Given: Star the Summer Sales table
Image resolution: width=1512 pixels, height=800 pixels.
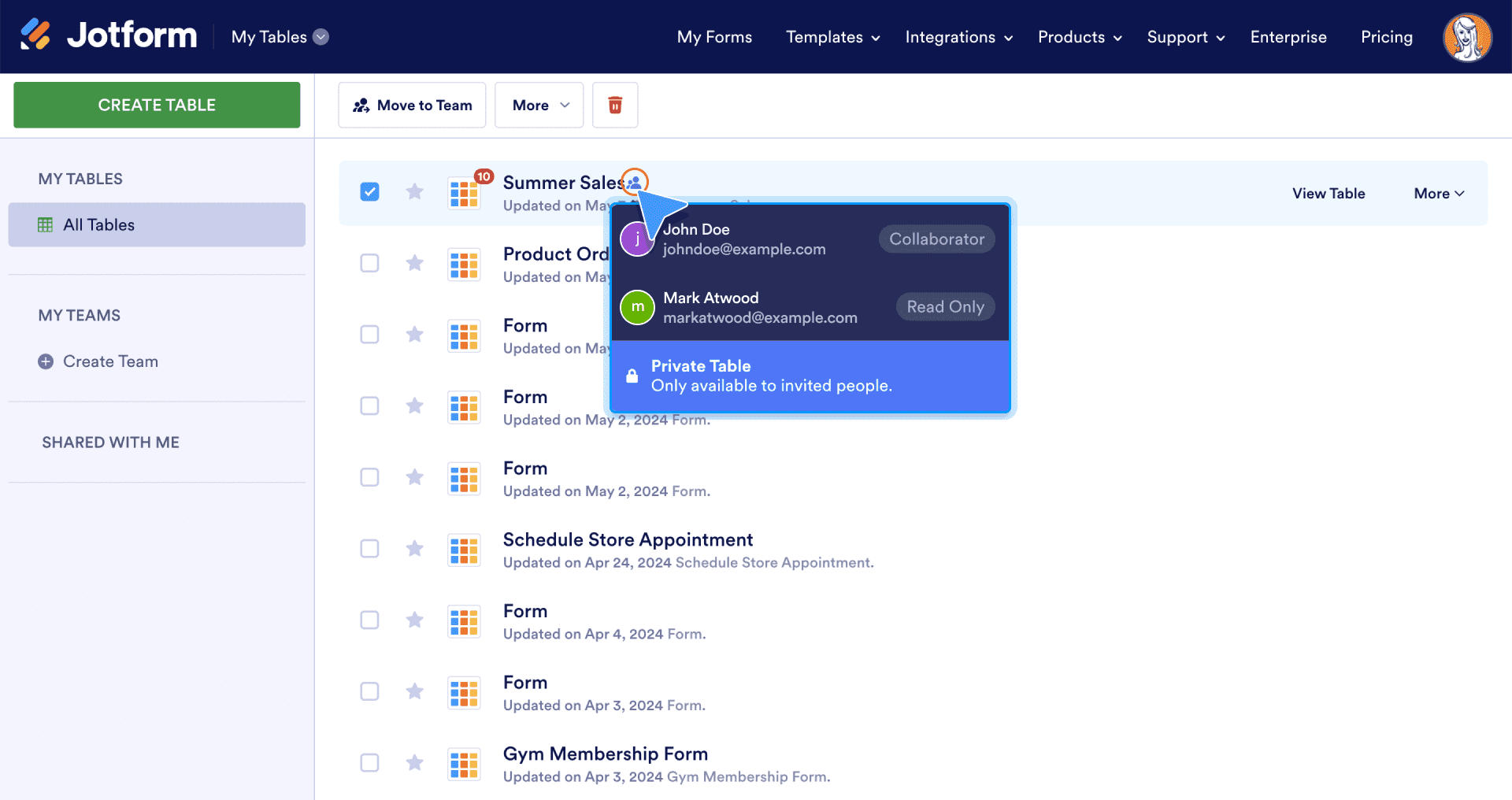Looking at the screenshot, I should [x=414, y=191].
